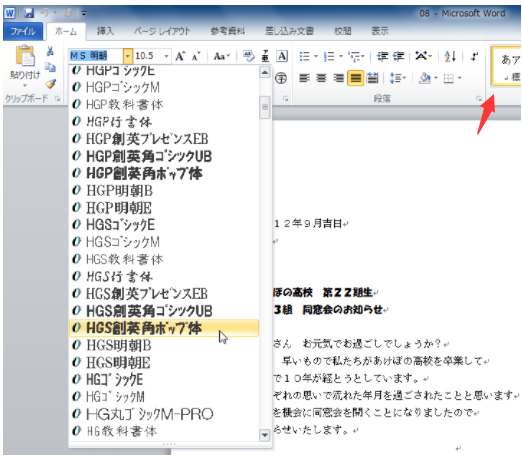Viewport: 522px width, 457px height.
Task: Select the HGS創英角ポップ体 font
Action: click(x=164, y=328)
